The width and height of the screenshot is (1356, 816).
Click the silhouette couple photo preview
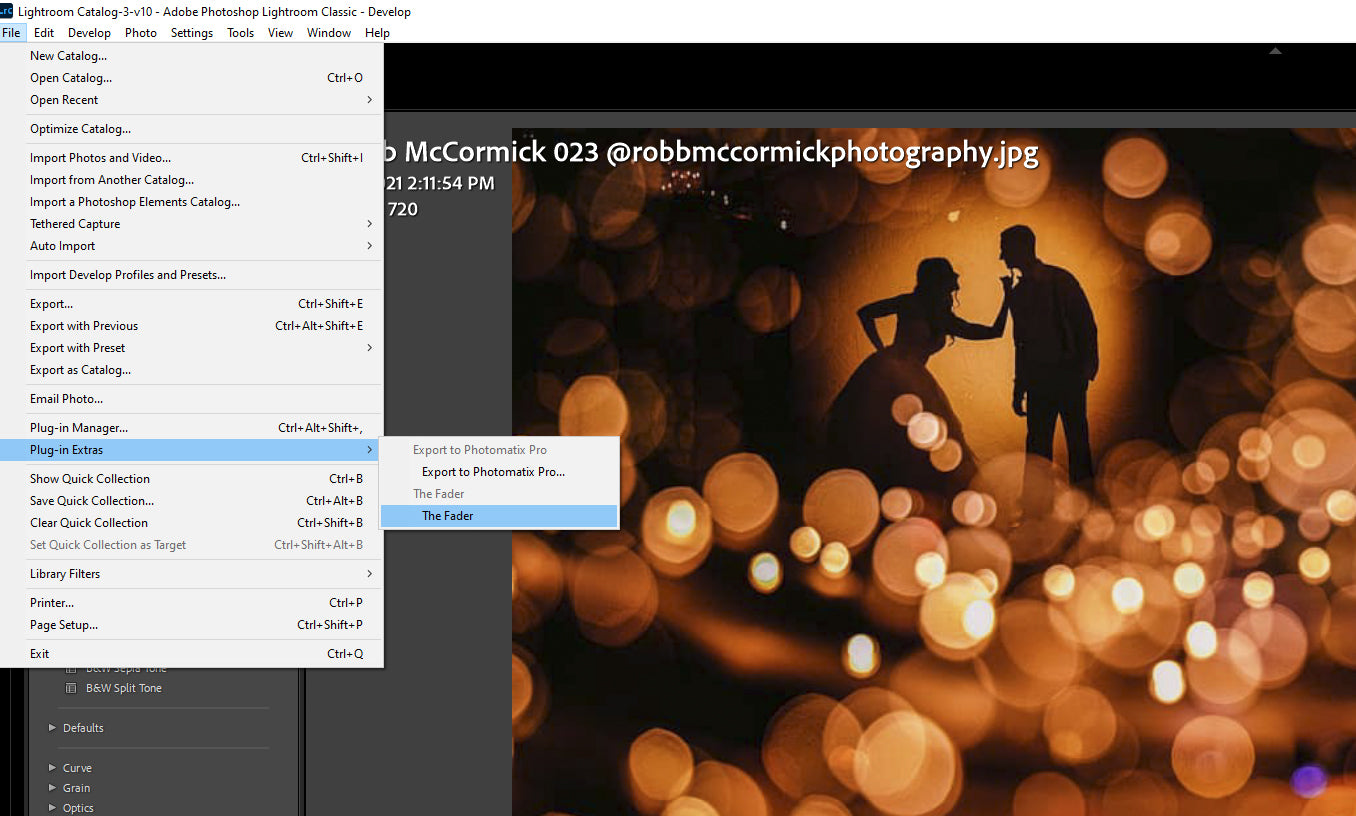pyautogui.click(x=934, y=472)
